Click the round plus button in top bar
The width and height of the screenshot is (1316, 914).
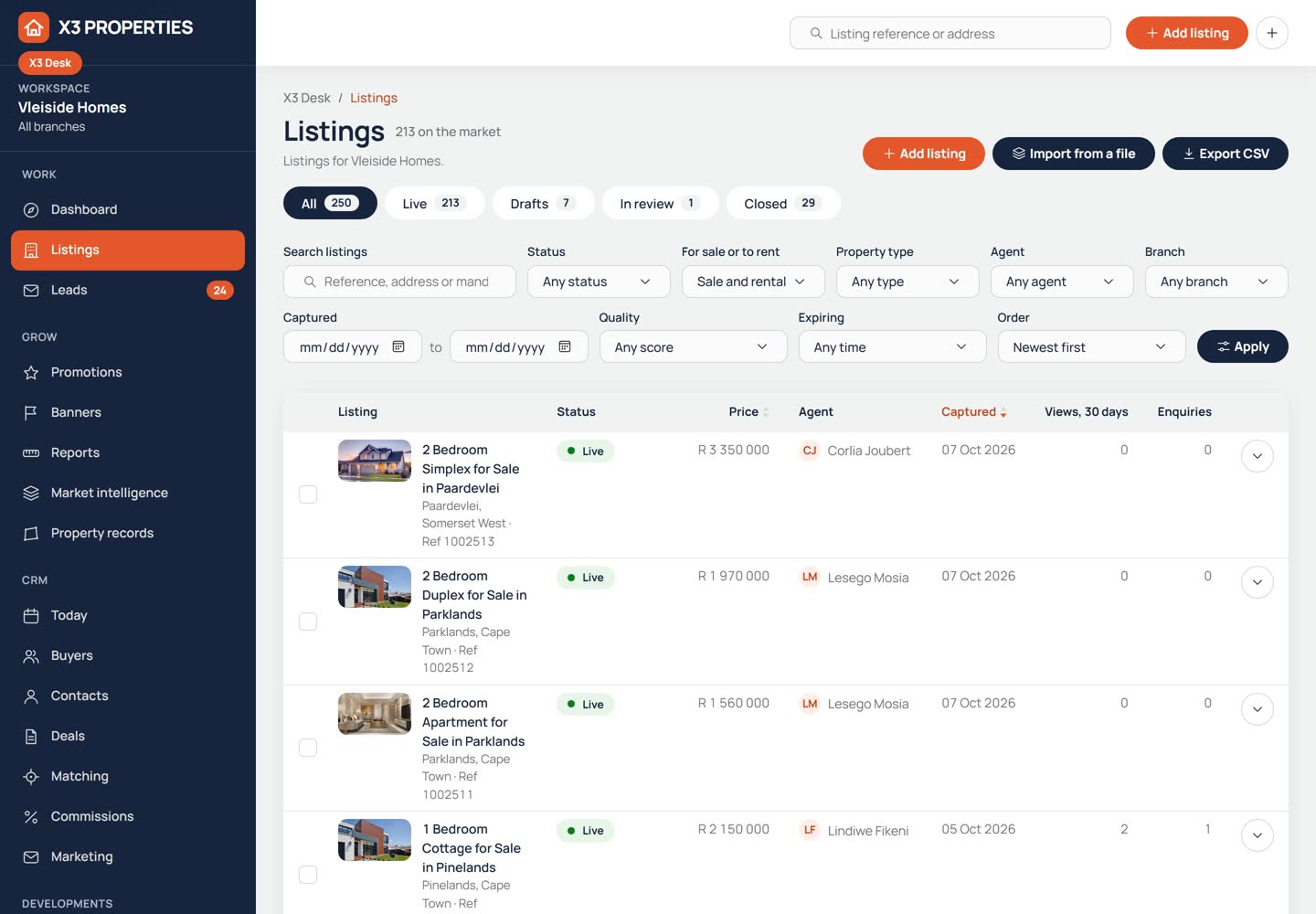click(1272, 33)
